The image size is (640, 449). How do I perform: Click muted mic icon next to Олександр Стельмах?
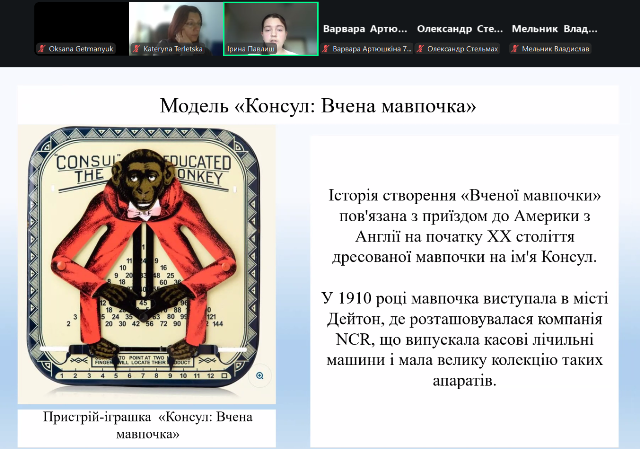tap(420, 49)
